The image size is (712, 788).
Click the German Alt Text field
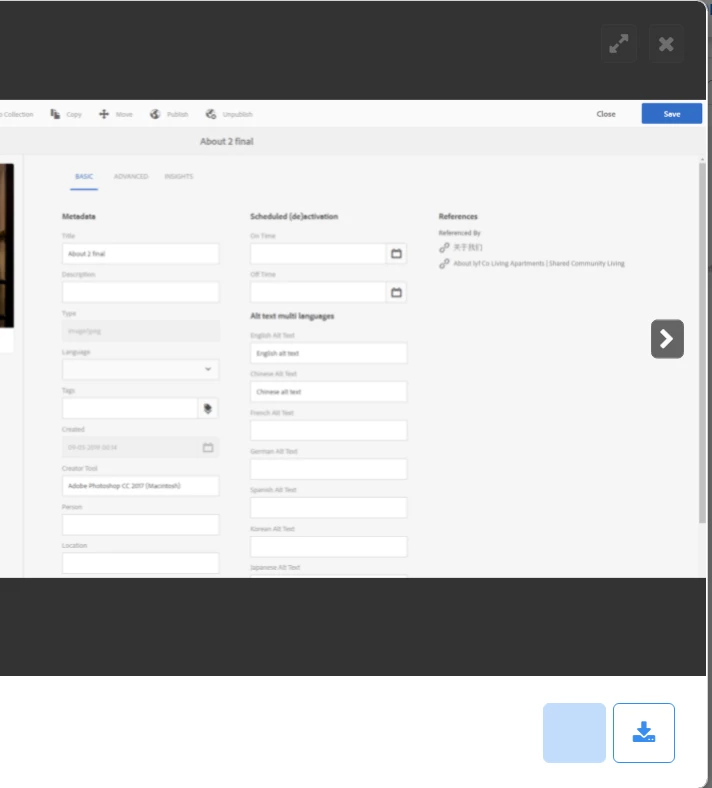329,469
